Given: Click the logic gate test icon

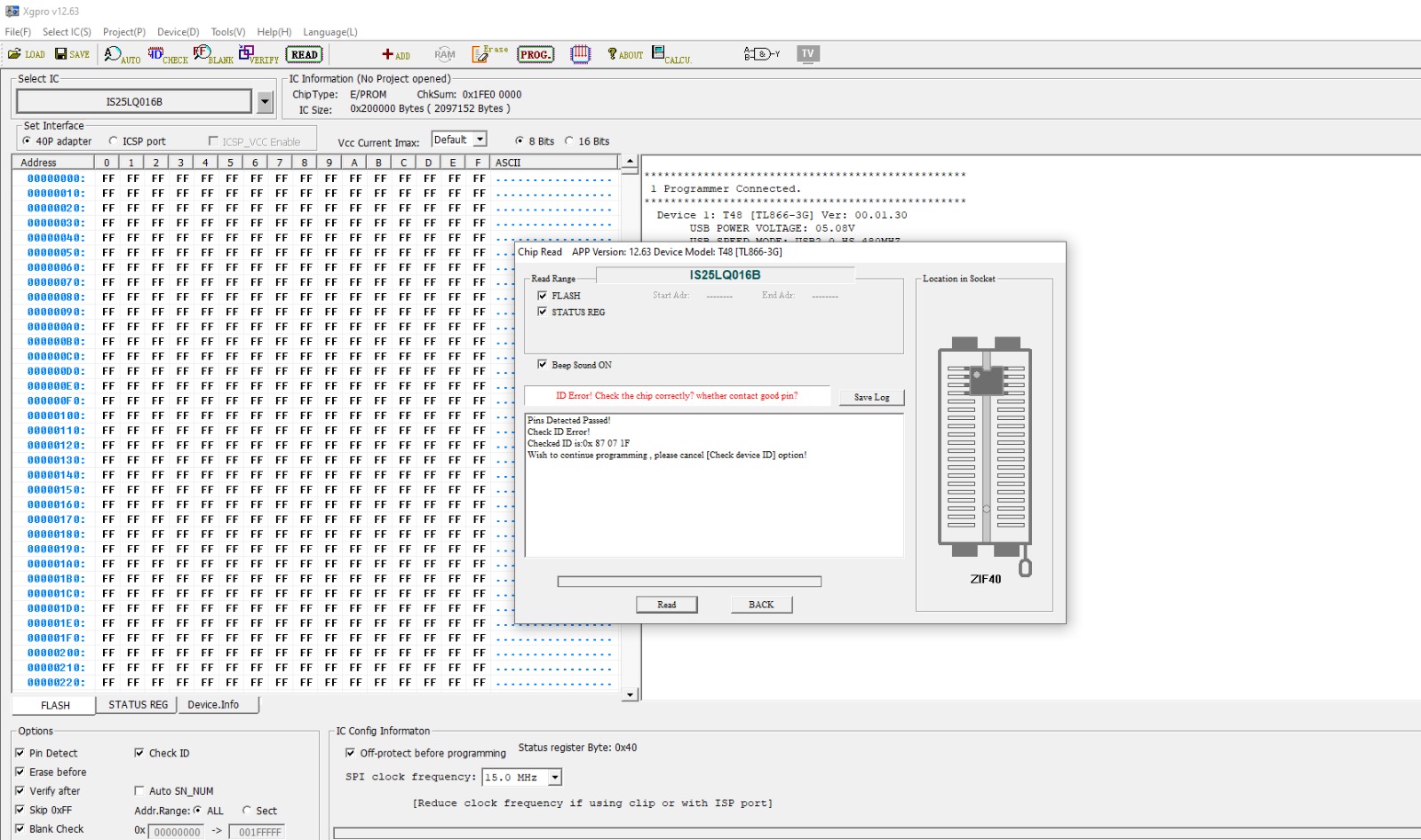Looking at the screenshot, I should tap(761, 54).
